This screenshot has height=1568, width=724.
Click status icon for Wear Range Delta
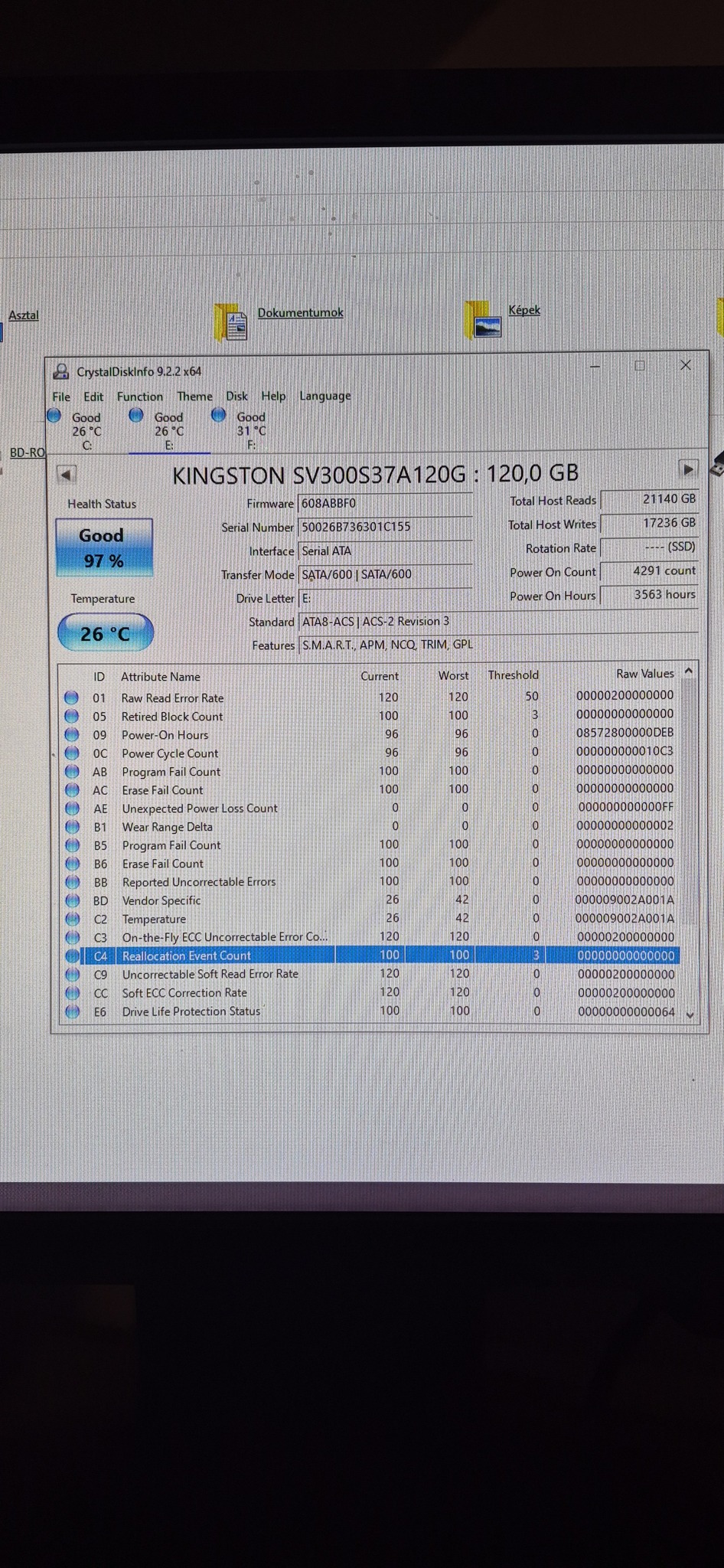coord(72,827)
